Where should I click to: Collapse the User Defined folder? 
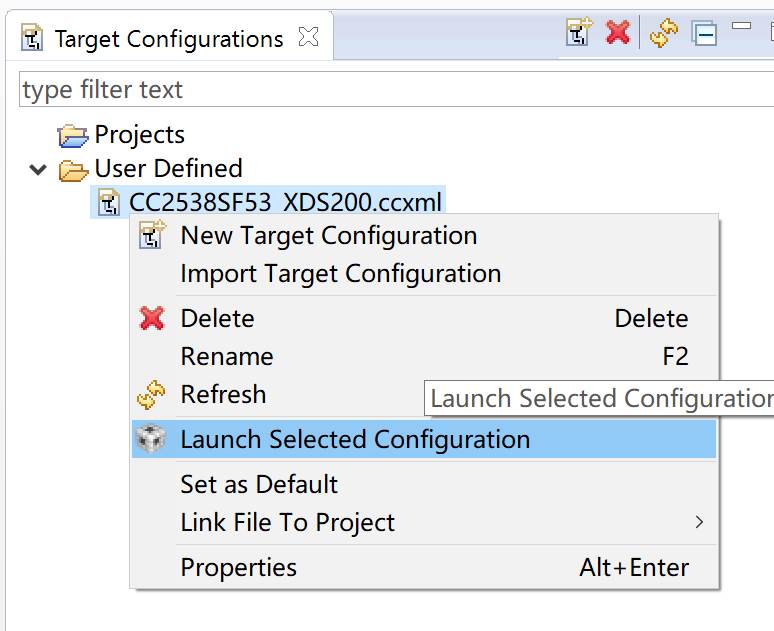click(x=38, y=169)
